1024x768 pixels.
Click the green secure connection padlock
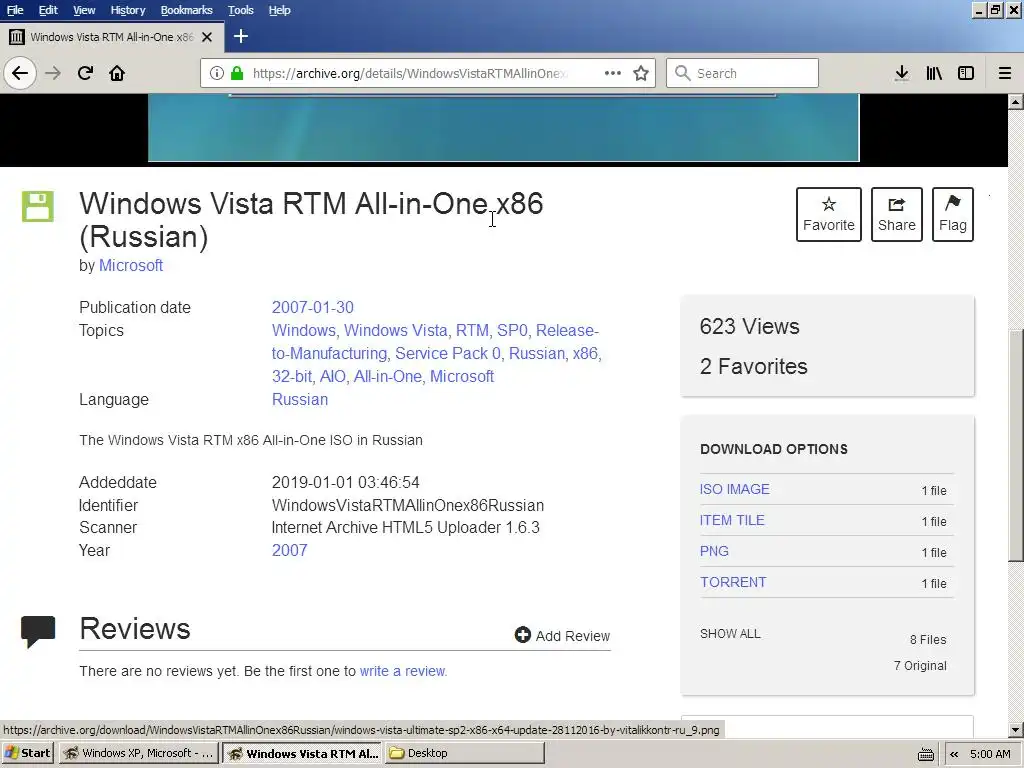tap(237, 73)
